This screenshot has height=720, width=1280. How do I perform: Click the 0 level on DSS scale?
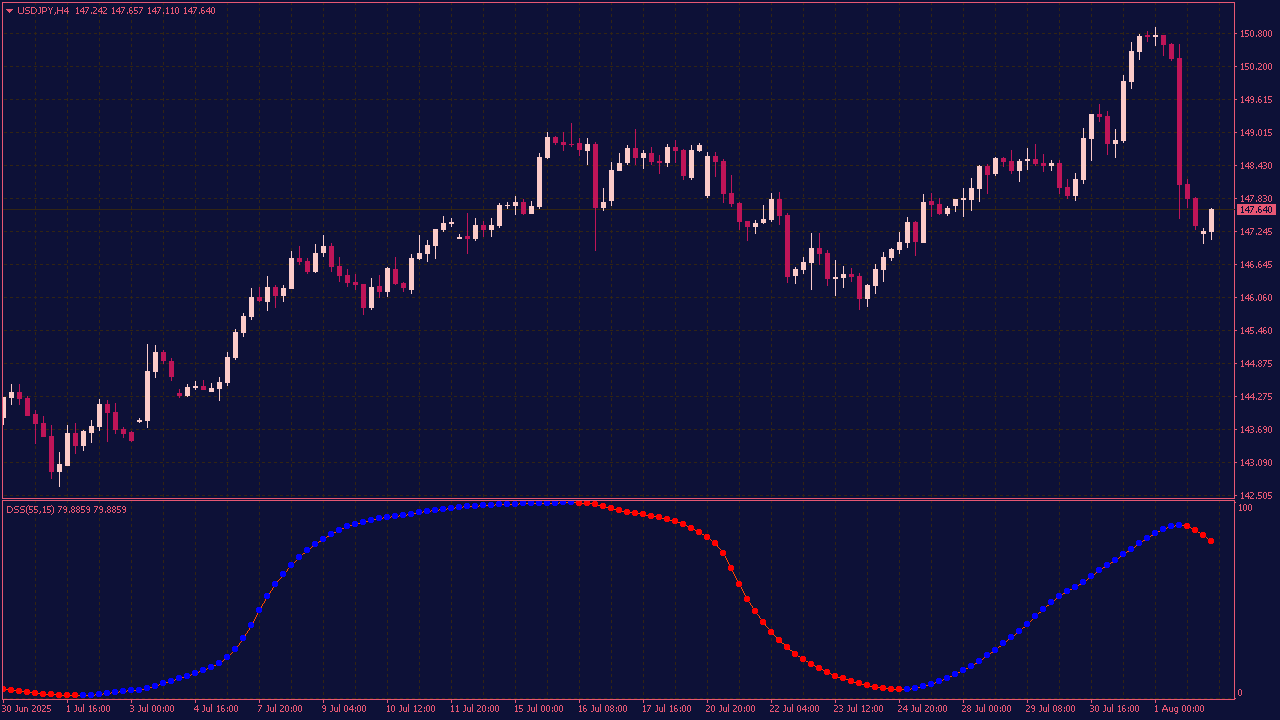pyautogui.click(x=1240, y=693)
